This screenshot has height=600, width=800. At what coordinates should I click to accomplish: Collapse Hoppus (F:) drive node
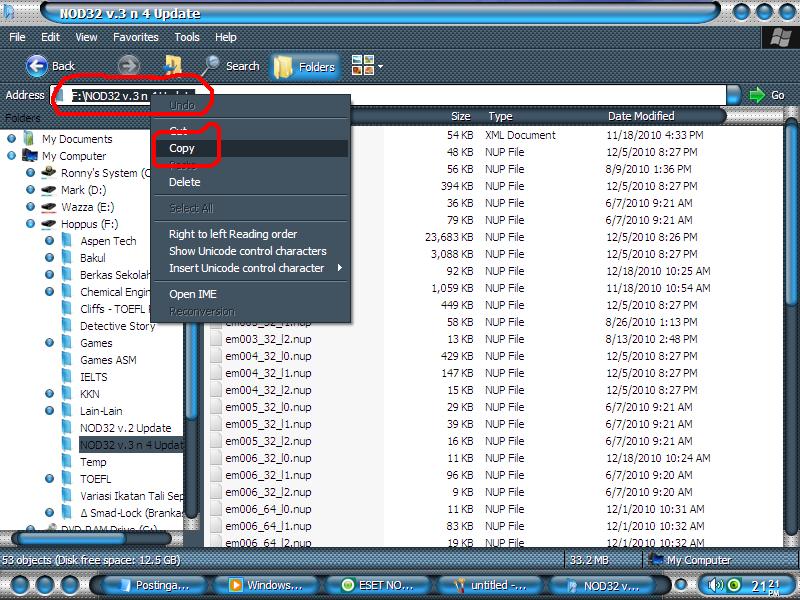[x=30, y=223]
